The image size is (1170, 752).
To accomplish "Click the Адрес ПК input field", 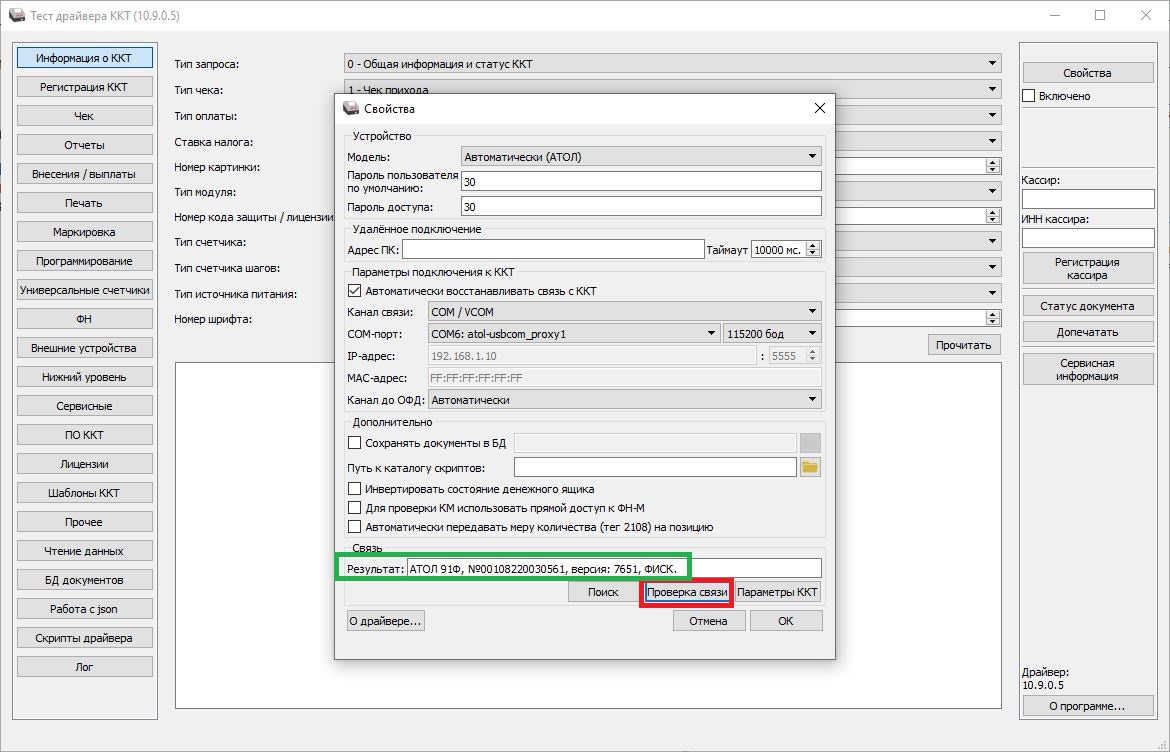I will (x=553, y=250).
